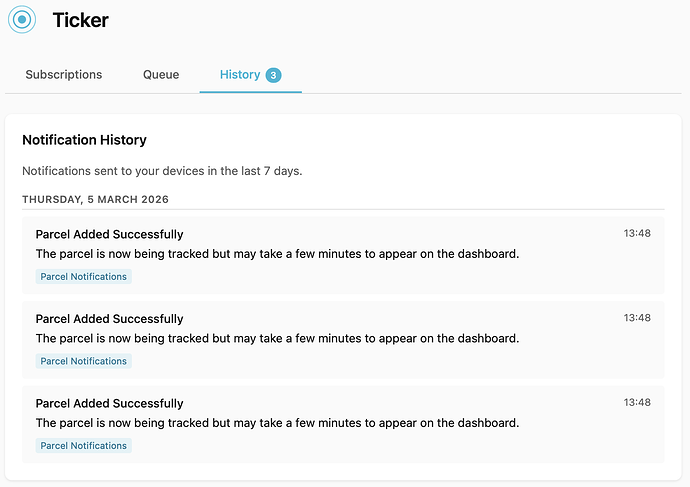Click the third notification's Parcel Notifications tag
The width and height of the screenshot is (690, 487).
84,445
